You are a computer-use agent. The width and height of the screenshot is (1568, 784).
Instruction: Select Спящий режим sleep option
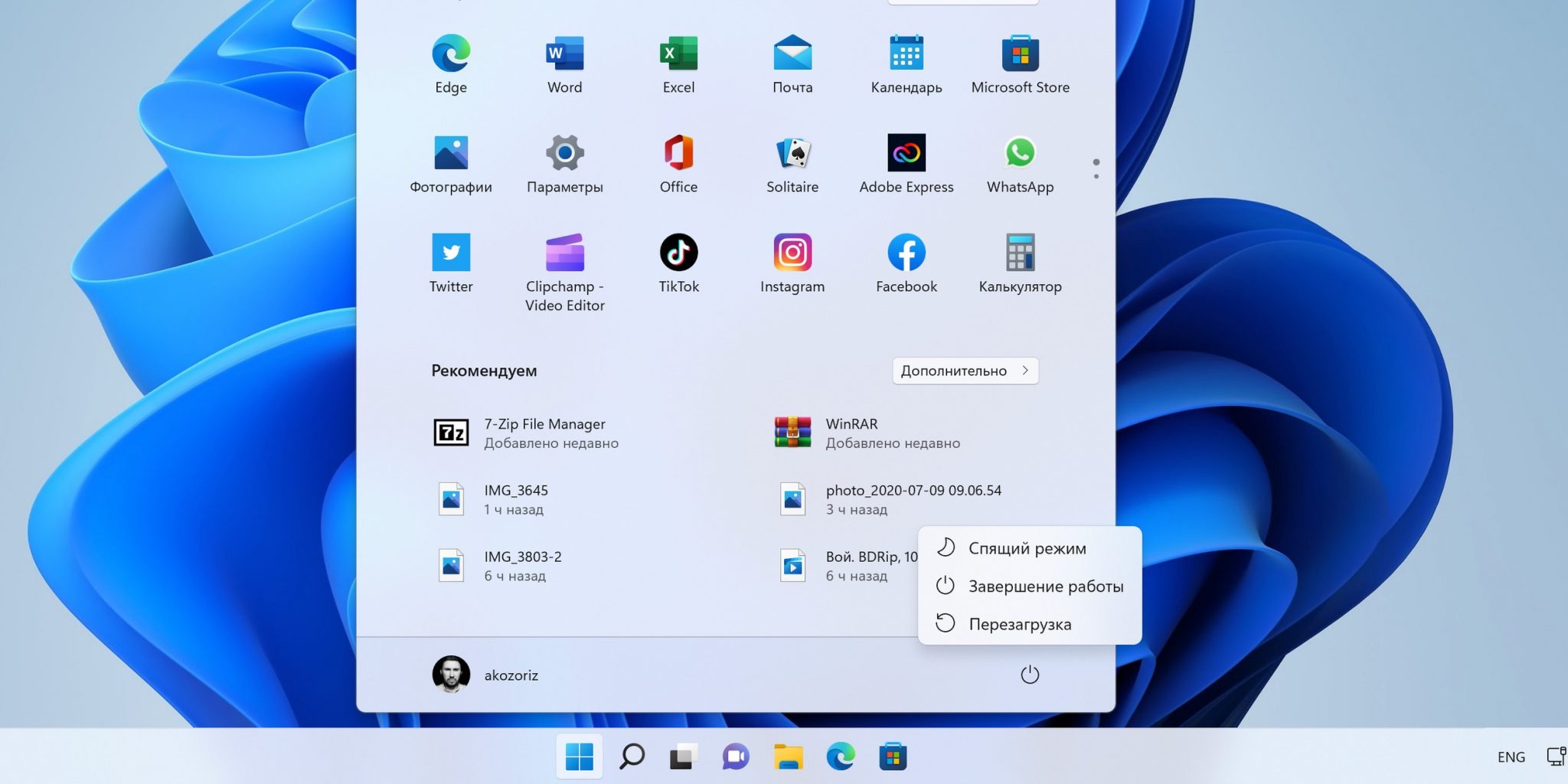click(x=1027, y=548)
